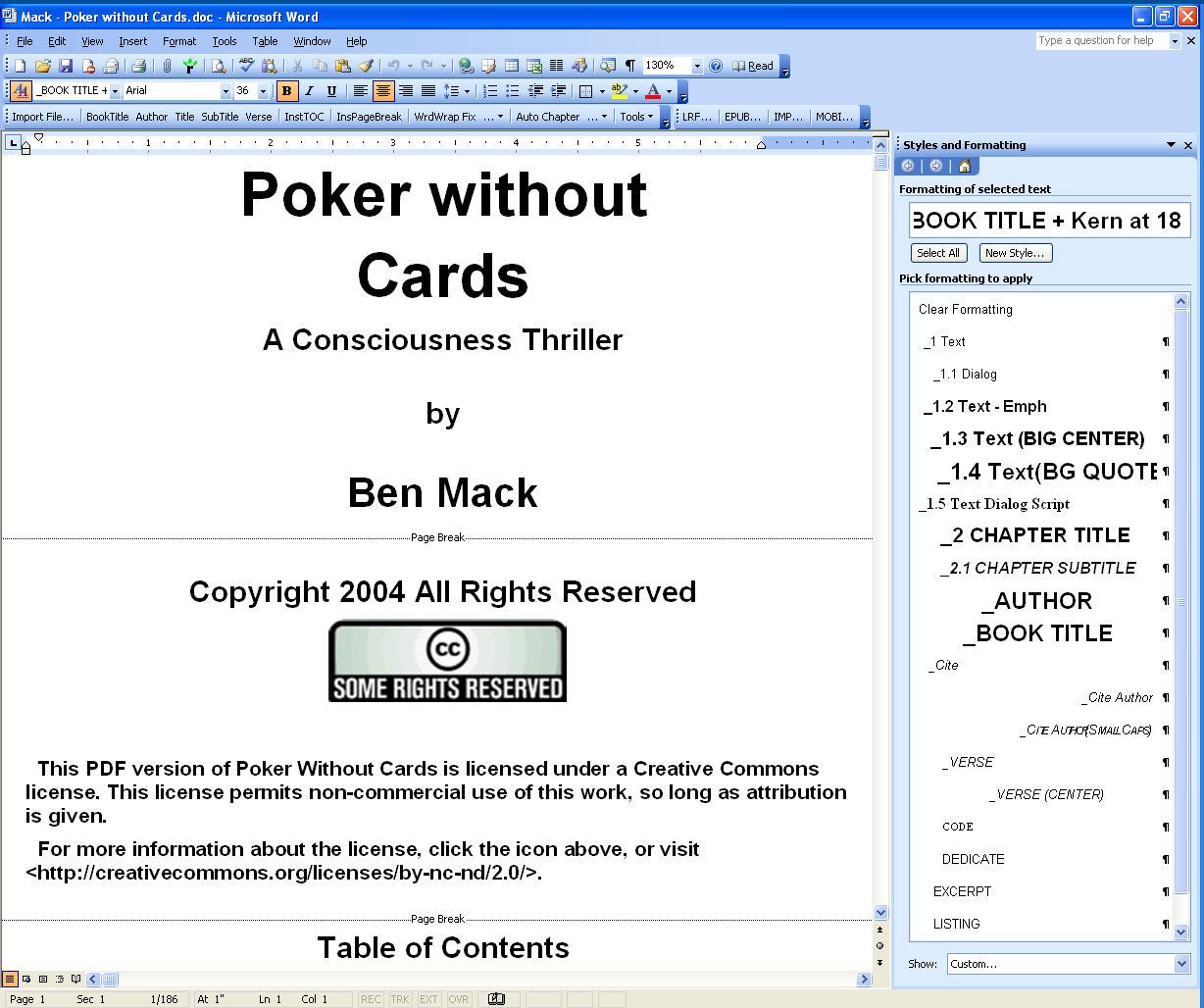
Task: Click the Print icon in toolbar
Action: [x=138, y=66]
